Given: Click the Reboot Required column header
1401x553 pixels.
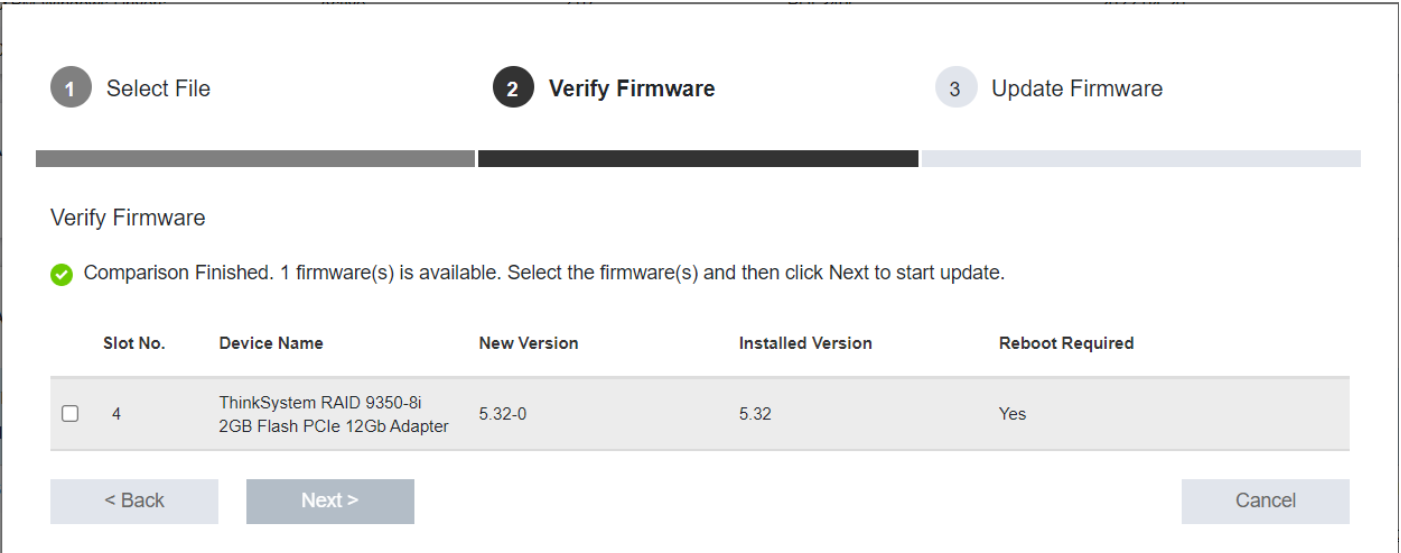Looking at the screenshot, I should tap(1066, 343).
